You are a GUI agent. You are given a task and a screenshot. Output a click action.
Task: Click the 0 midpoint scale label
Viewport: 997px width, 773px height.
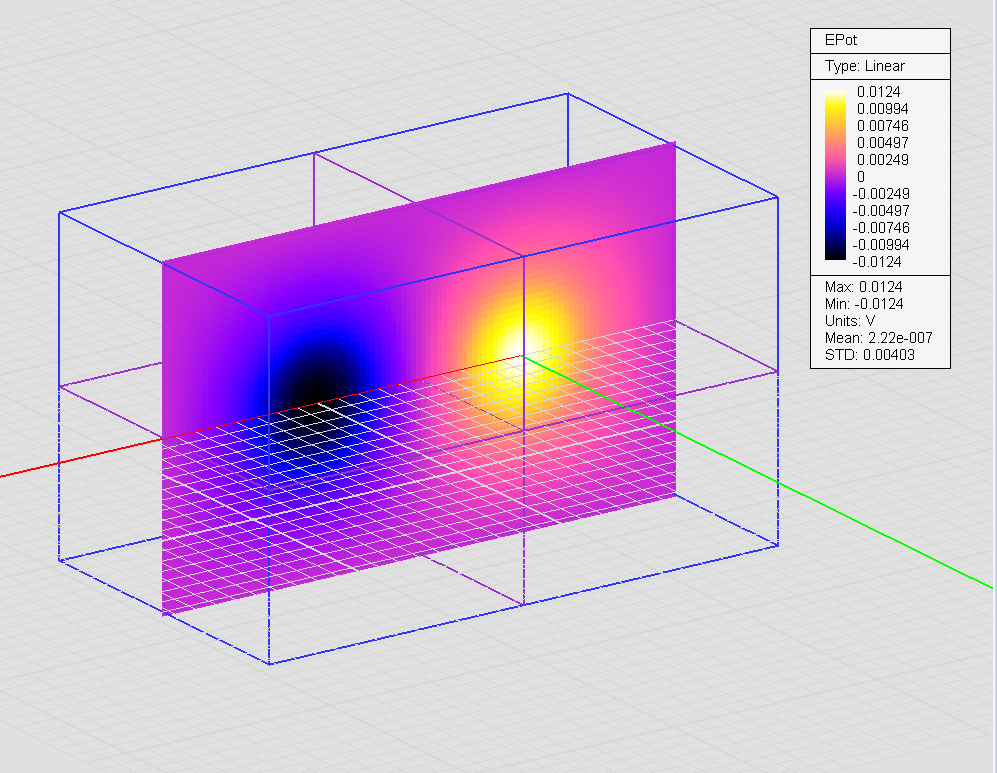(x=862, y=177)
